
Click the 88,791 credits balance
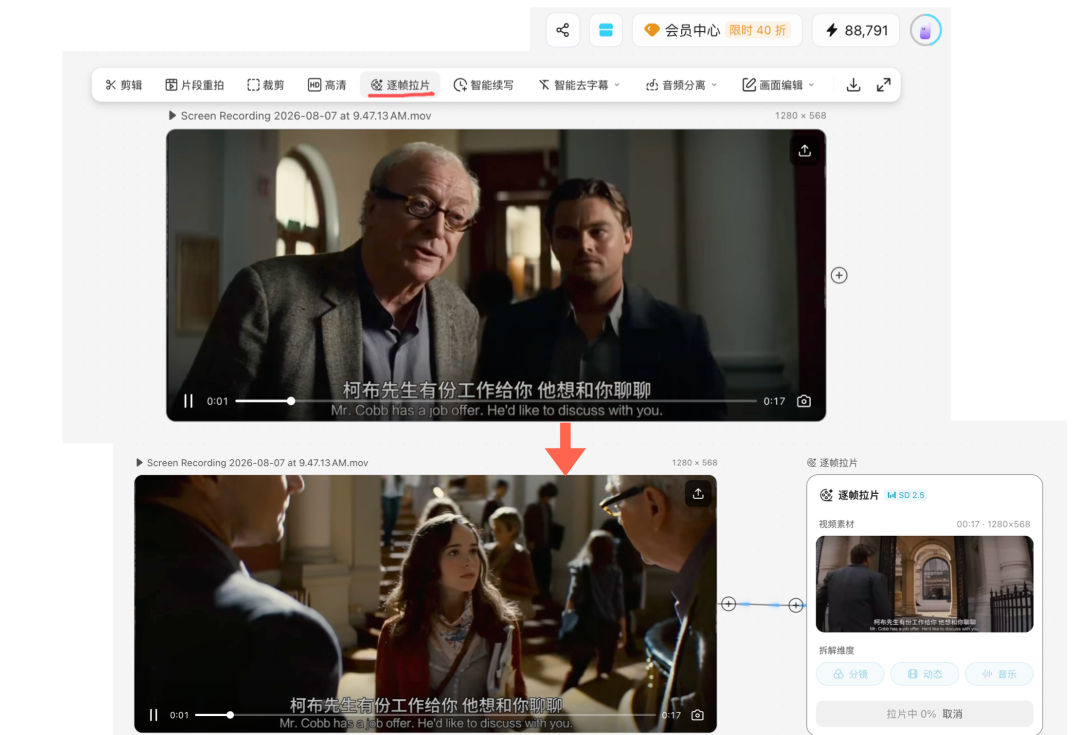point(856,30)
